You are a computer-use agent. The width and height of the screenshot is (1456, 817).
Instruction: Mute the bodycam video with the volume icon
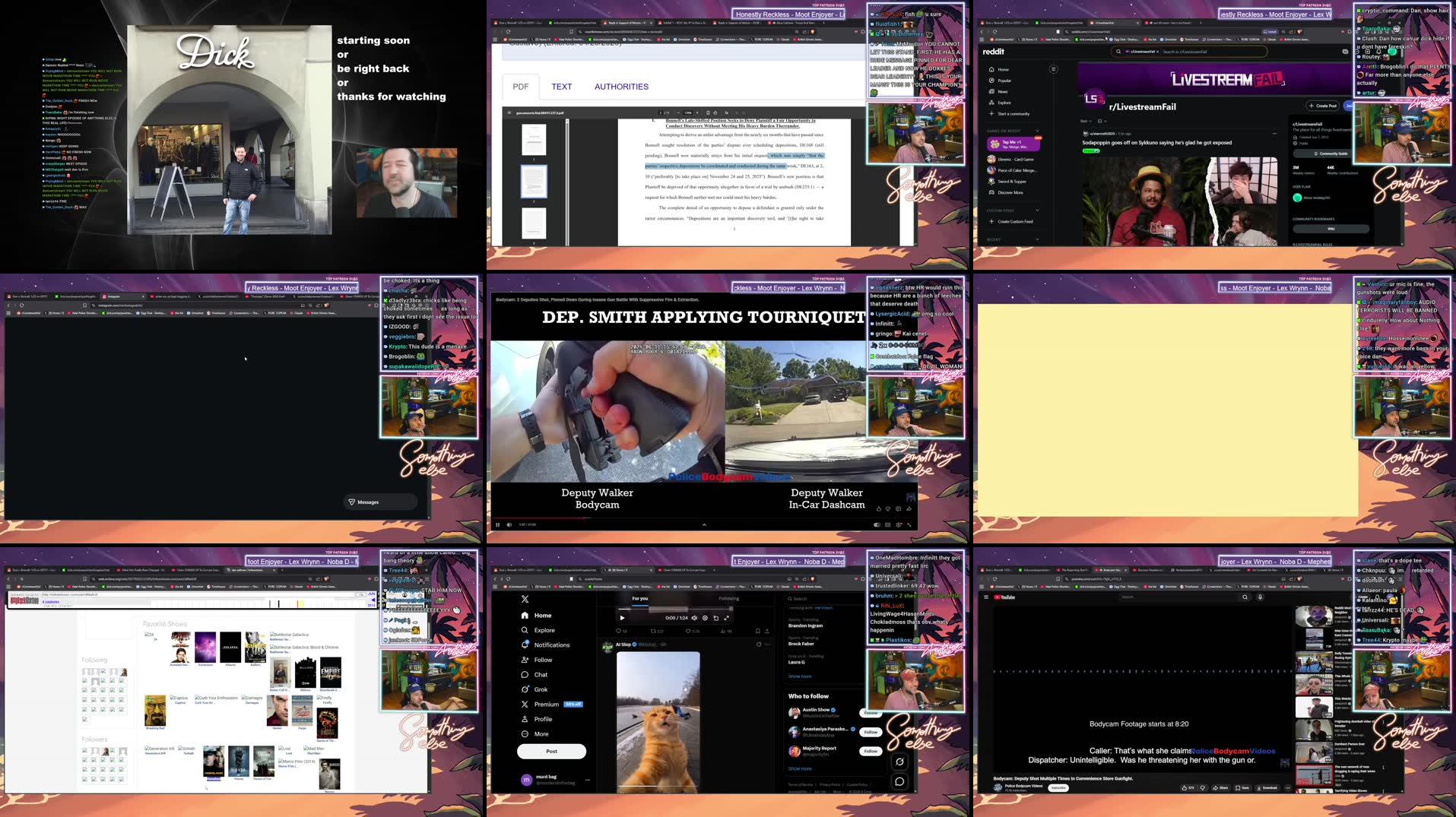click(x=509, y=525)
